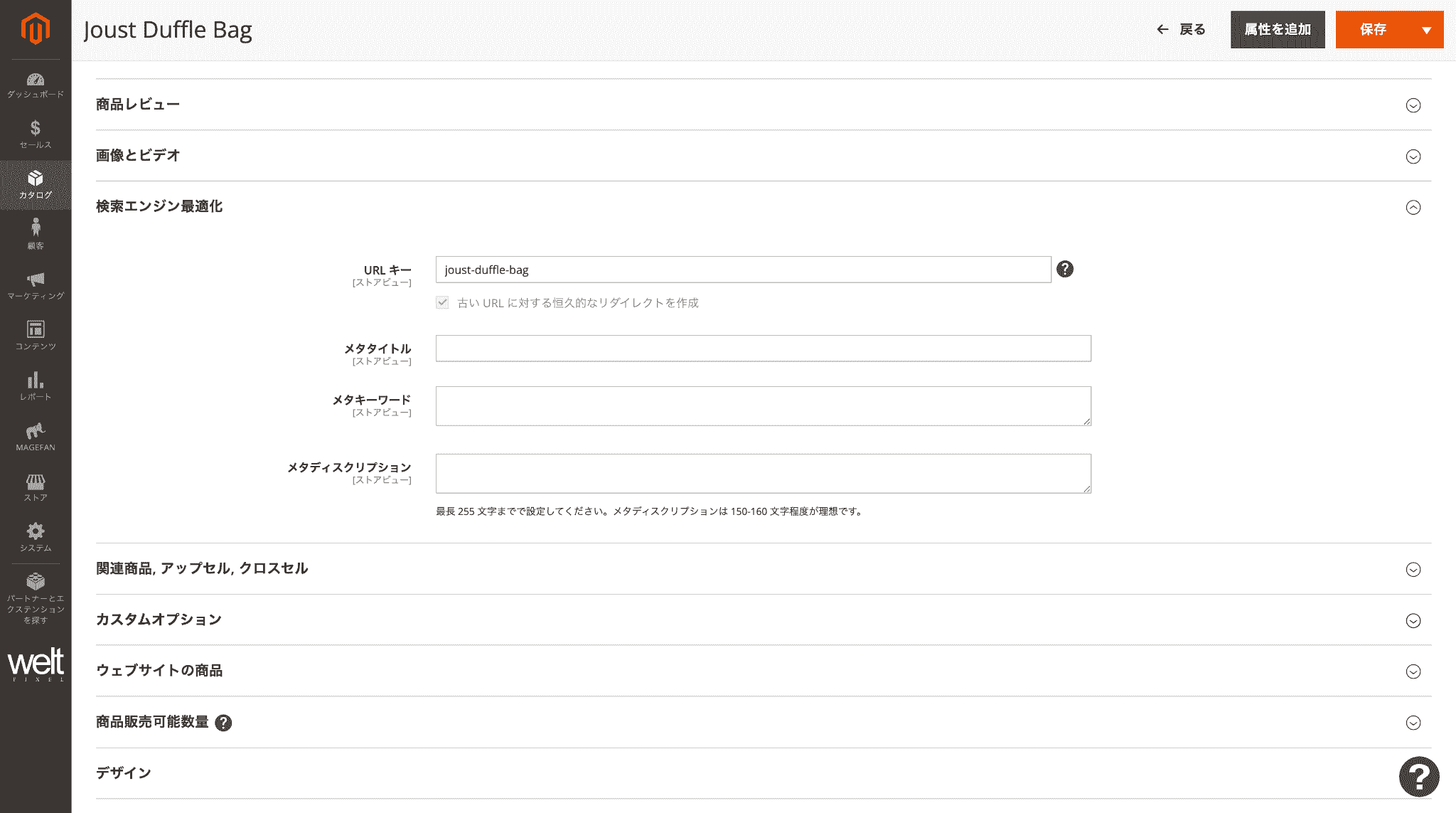Open パートナーとエクステンションを探す in sidebar
This screenshot has width=1456, height=813.
(36, 590)
